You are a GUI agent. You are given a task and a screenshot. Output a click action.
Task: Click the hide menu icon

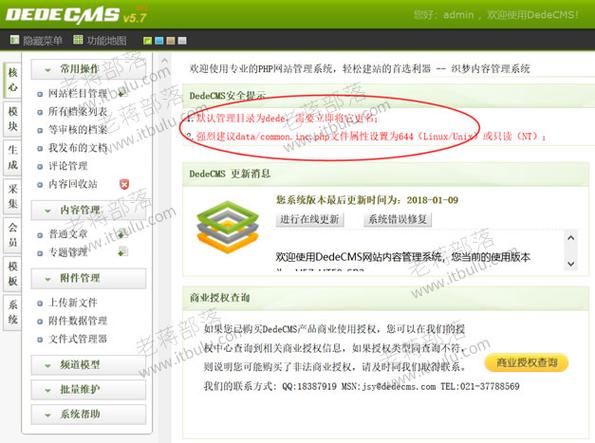(14, 39)
